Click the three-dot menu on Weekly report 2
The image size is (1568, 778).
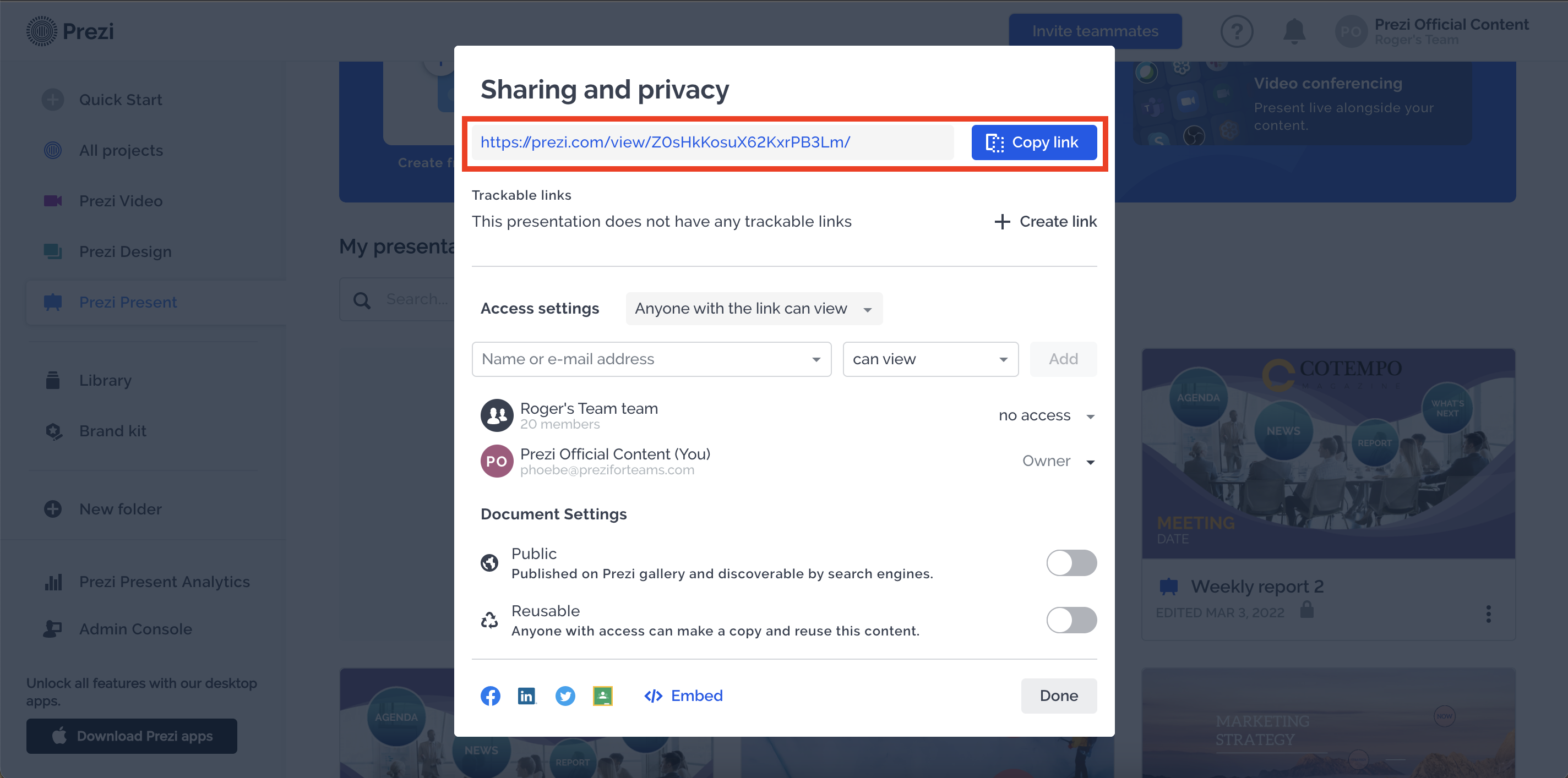pos(1488,614)
